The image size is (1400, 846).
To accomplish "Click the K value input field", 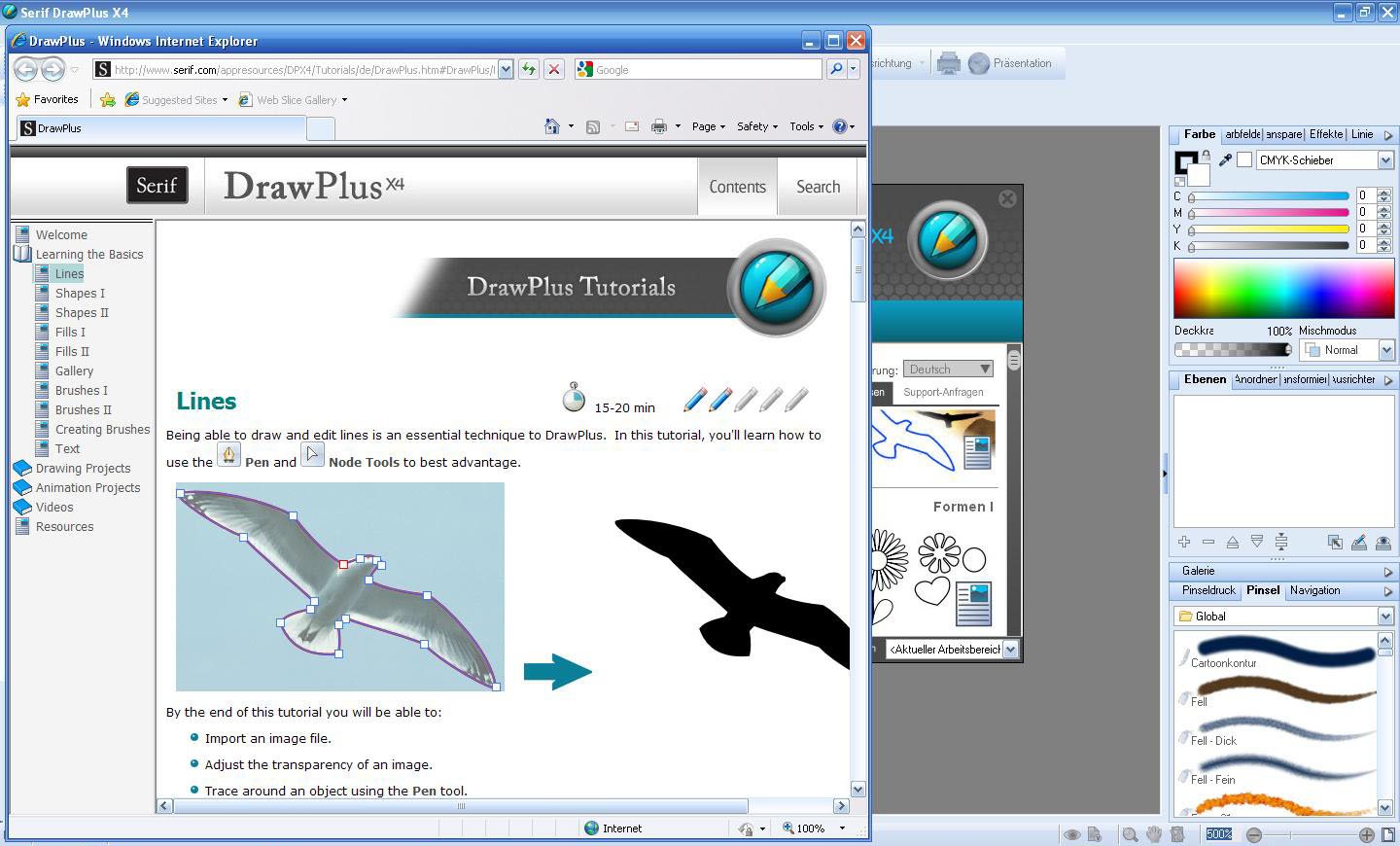I will 1367,245.
